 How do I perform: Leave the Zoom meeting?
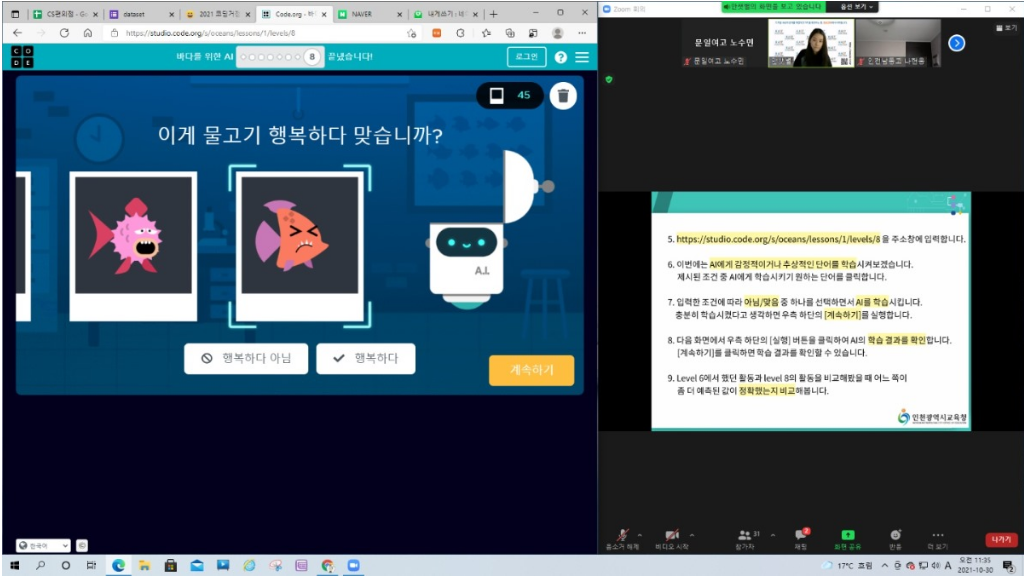click(1001, 539)
